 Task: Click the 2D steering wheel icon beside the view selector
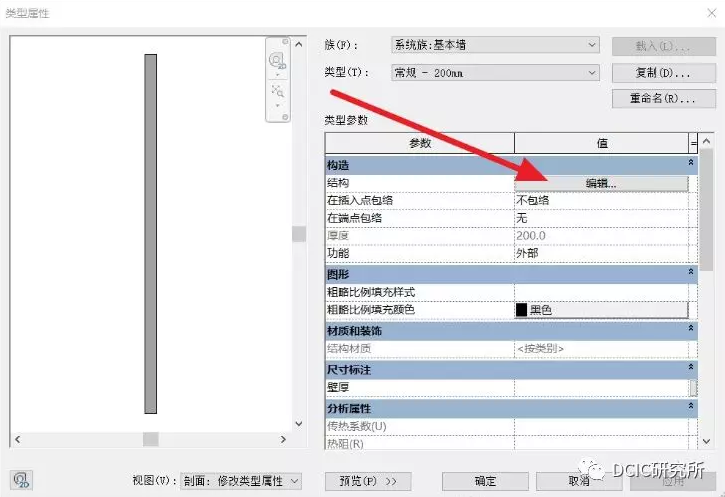coord(21,480)
